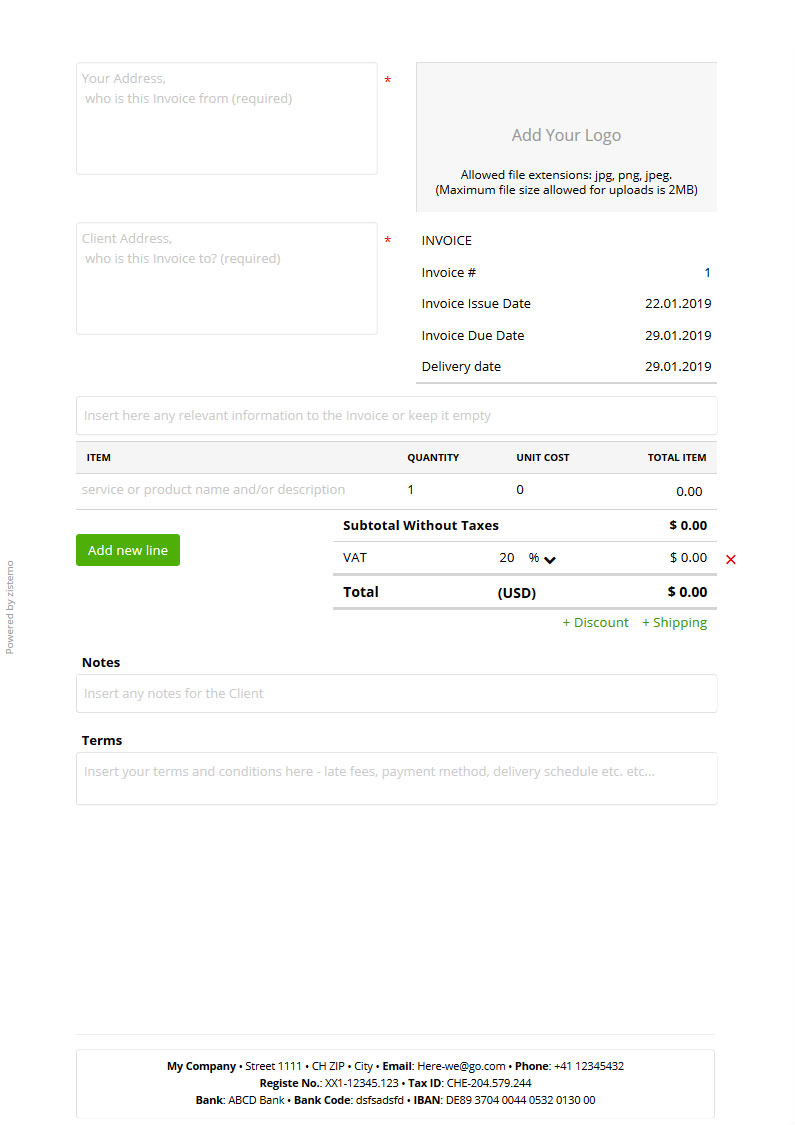Change the Delivery date value
This screenshot has width=795, height=1125.
click(677, 366)
